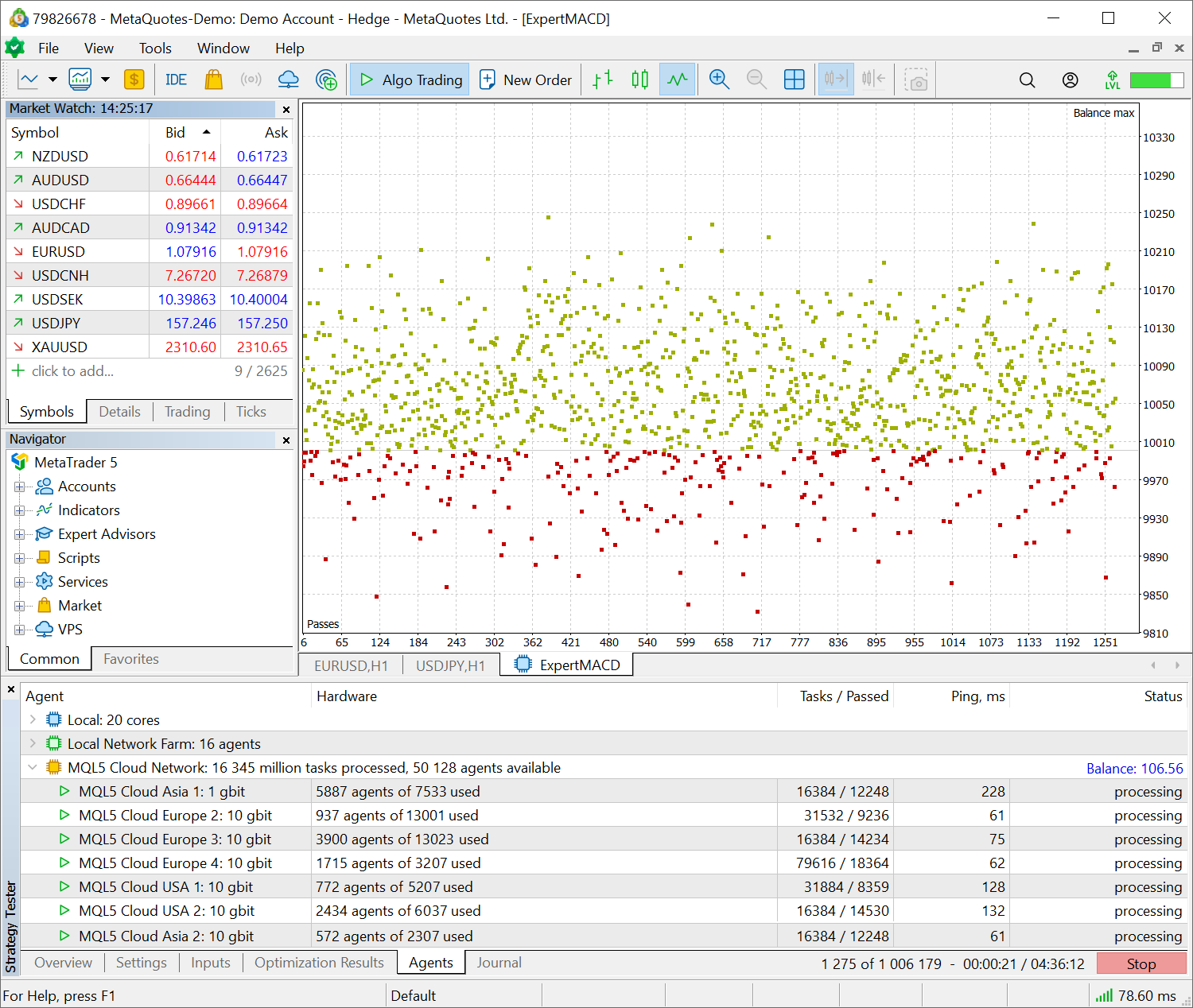Expand the Local Network Farm agents row
Image resolution: width=1193 pixels, height=1008 pixels.
click(33, 744)
